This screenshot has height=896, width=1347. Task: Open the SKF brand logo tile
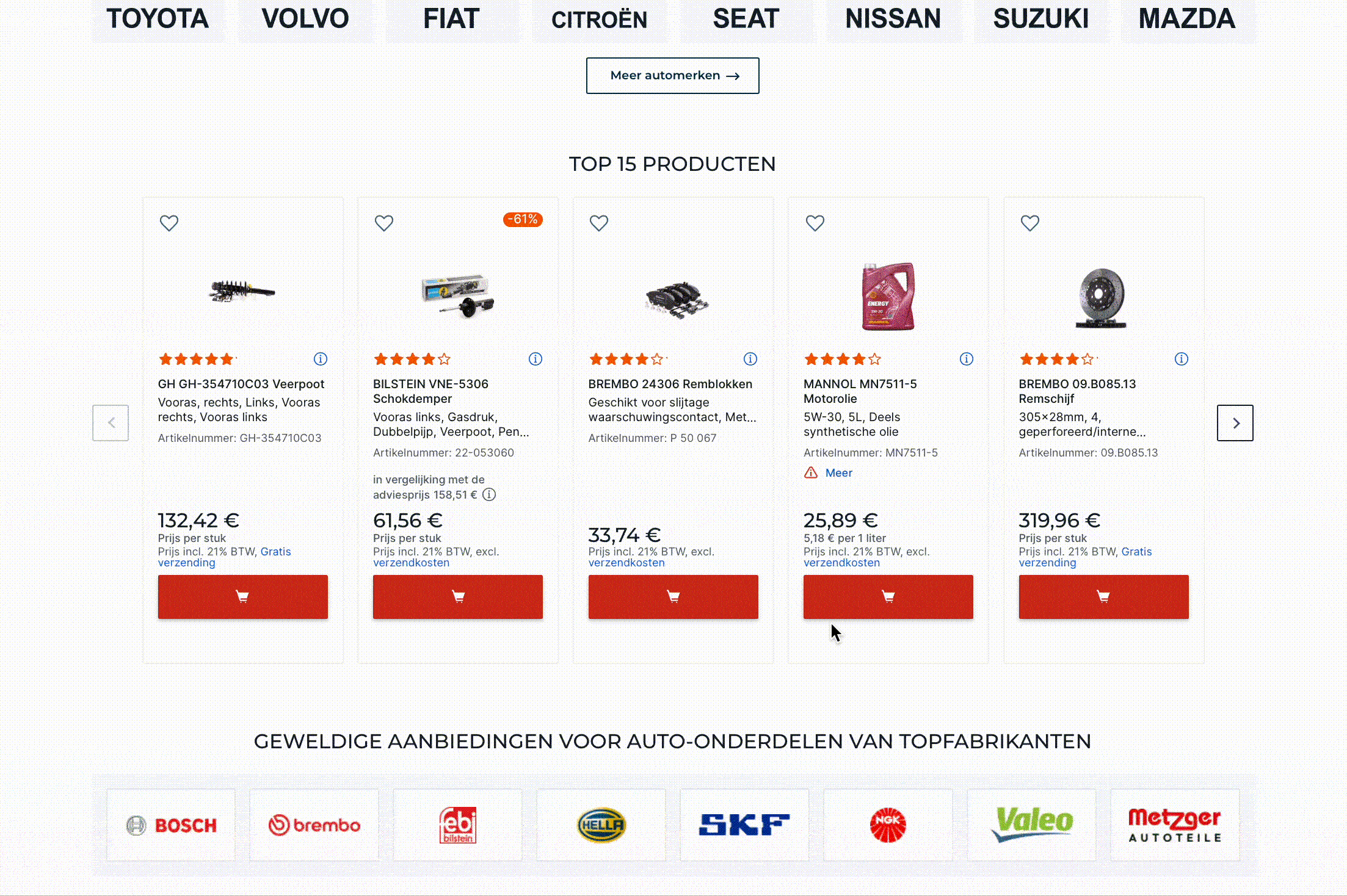(744, 825)
